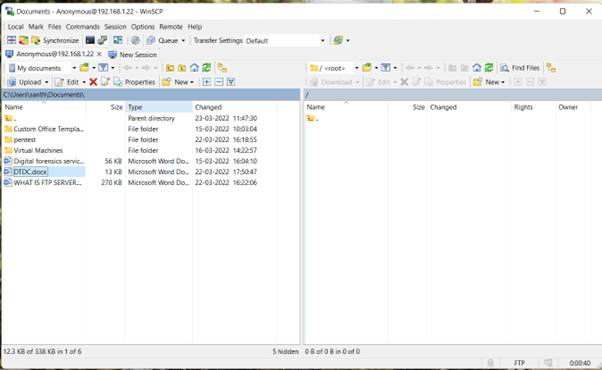Image resolution: width=602 pixels, height=370 pixels.
Task: Click the local New button
Action: [178, 82]
